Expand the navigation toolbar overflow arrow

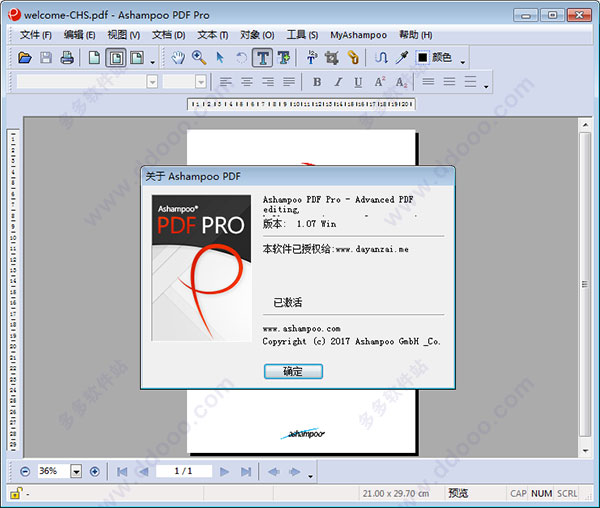[x=310, y=476]
